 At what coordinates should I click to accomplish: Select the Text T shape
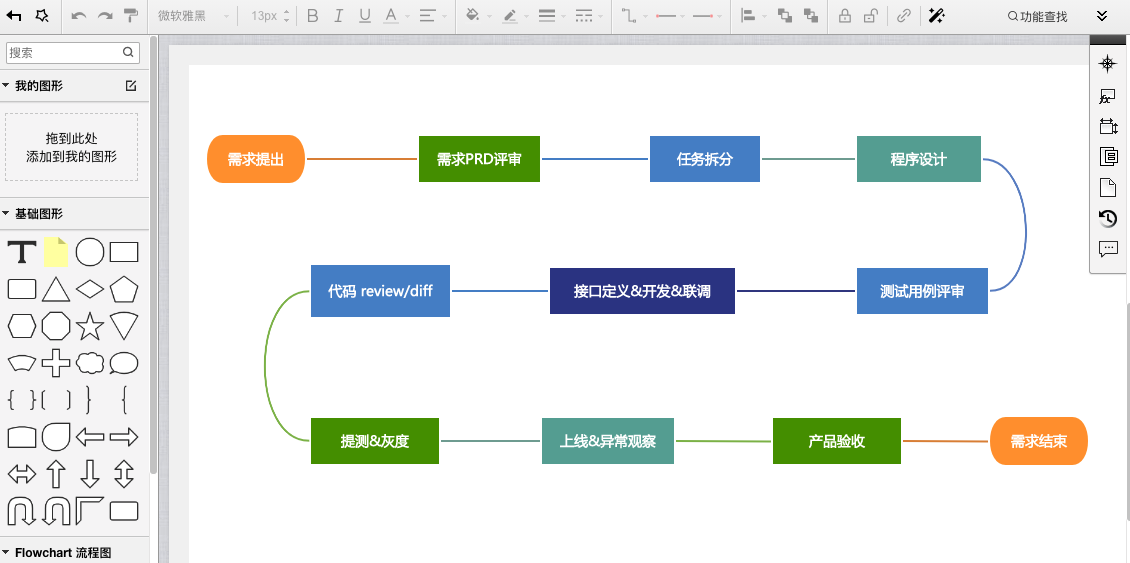pos(22,252)
